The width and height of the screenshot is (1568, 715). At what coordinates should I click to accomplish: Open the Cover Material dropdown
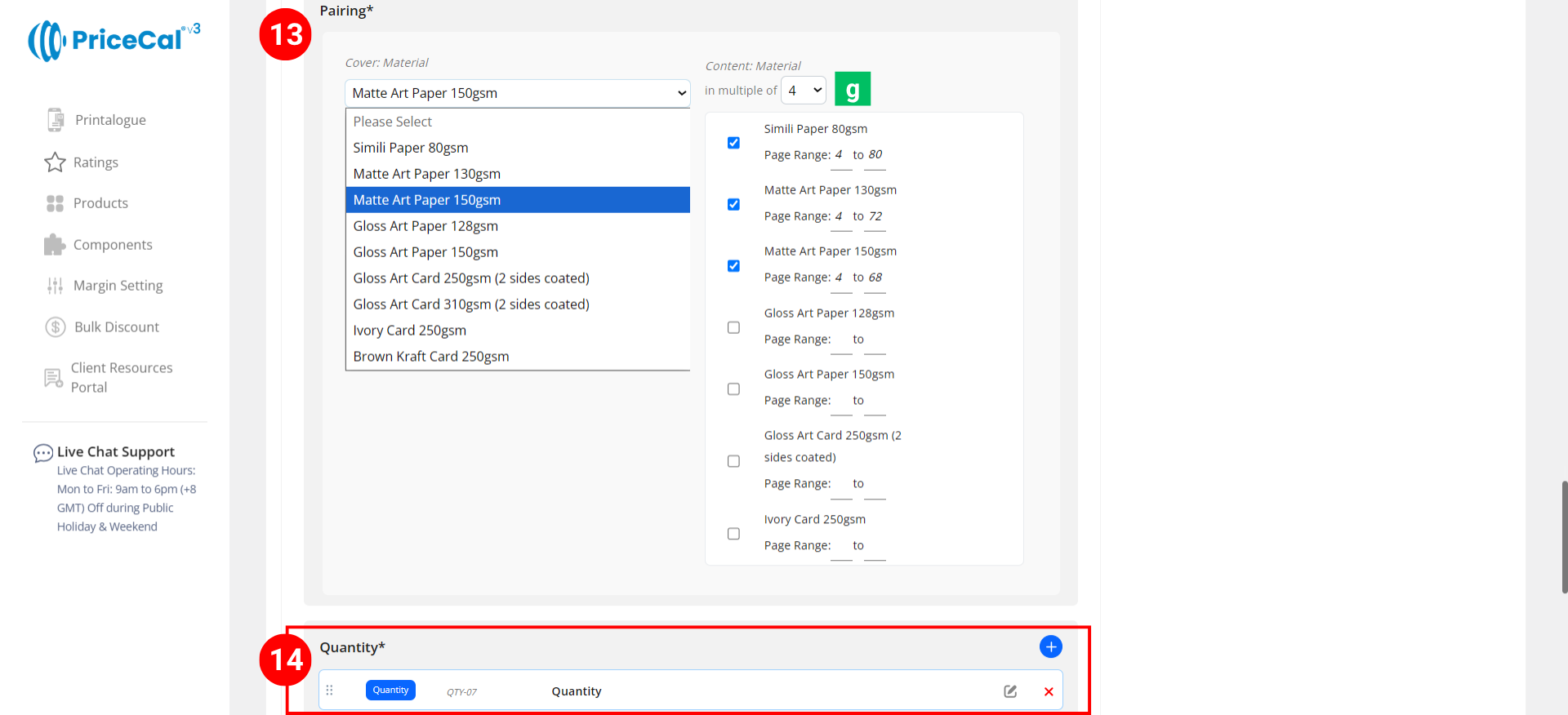[518, 93]
